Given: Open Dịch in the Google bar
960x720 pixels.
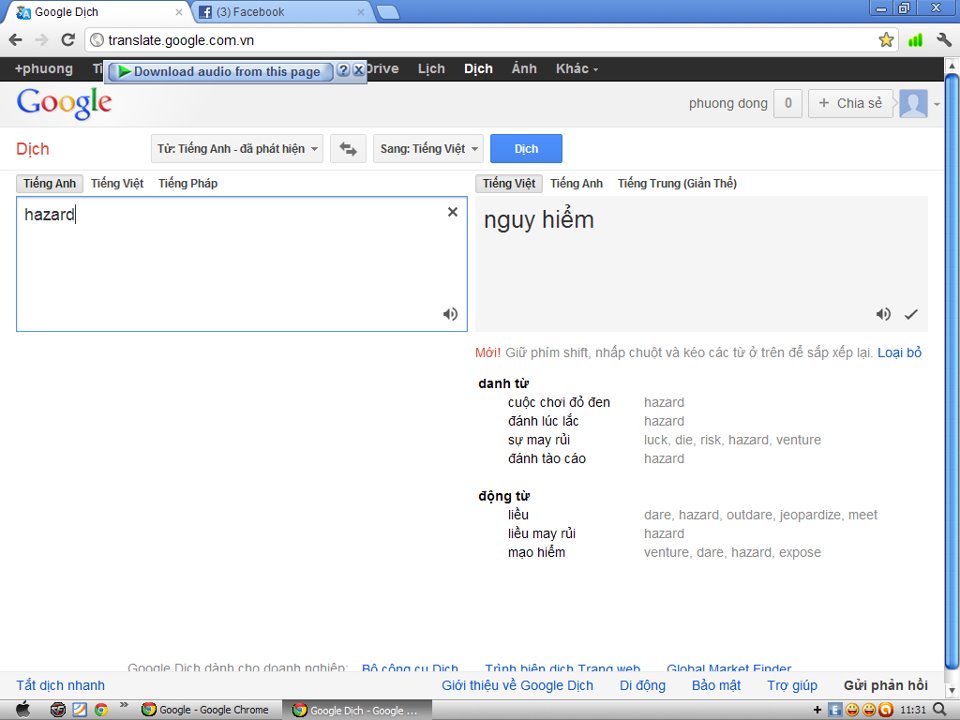Looking at the screenshot, I should (478, 69).
